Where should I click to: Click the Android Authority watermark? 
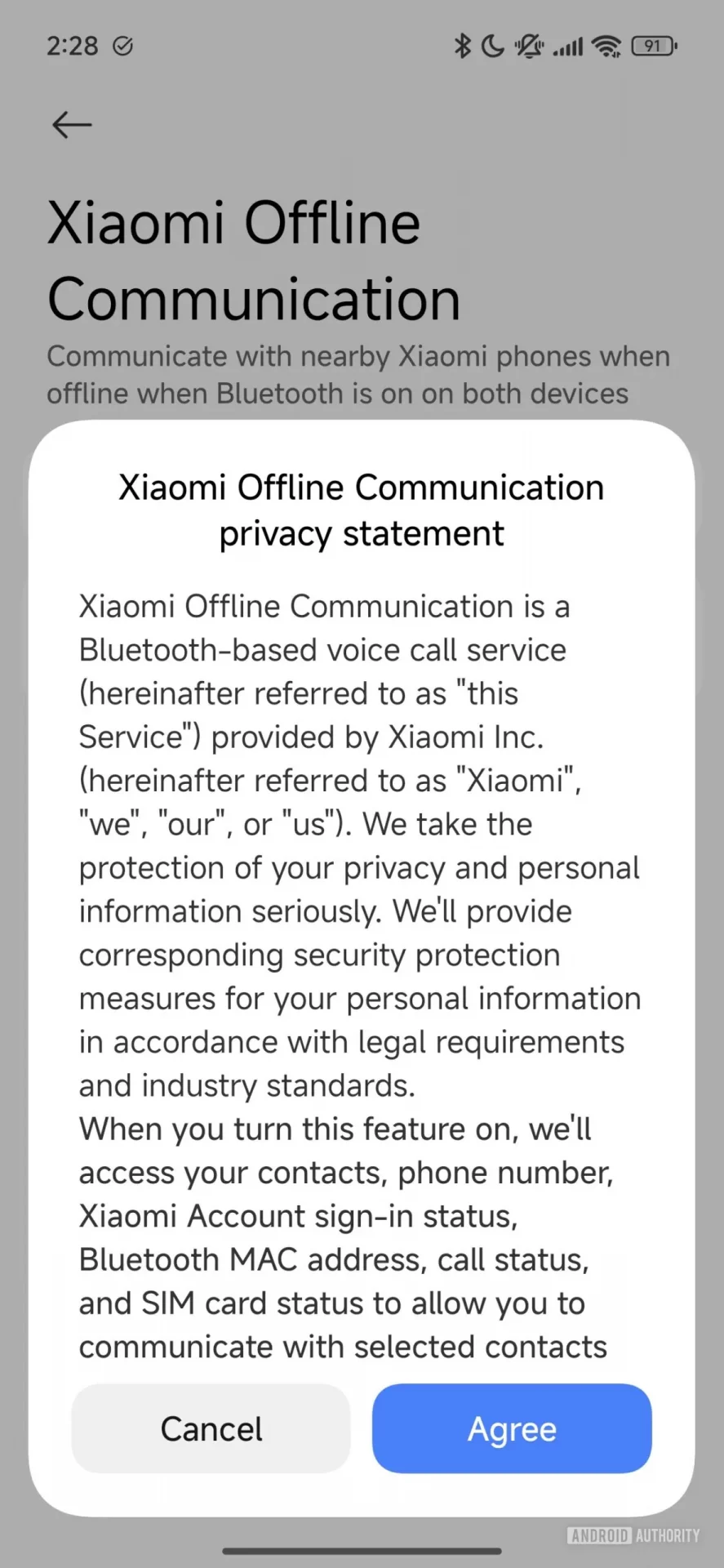(x=633, y=1535)
